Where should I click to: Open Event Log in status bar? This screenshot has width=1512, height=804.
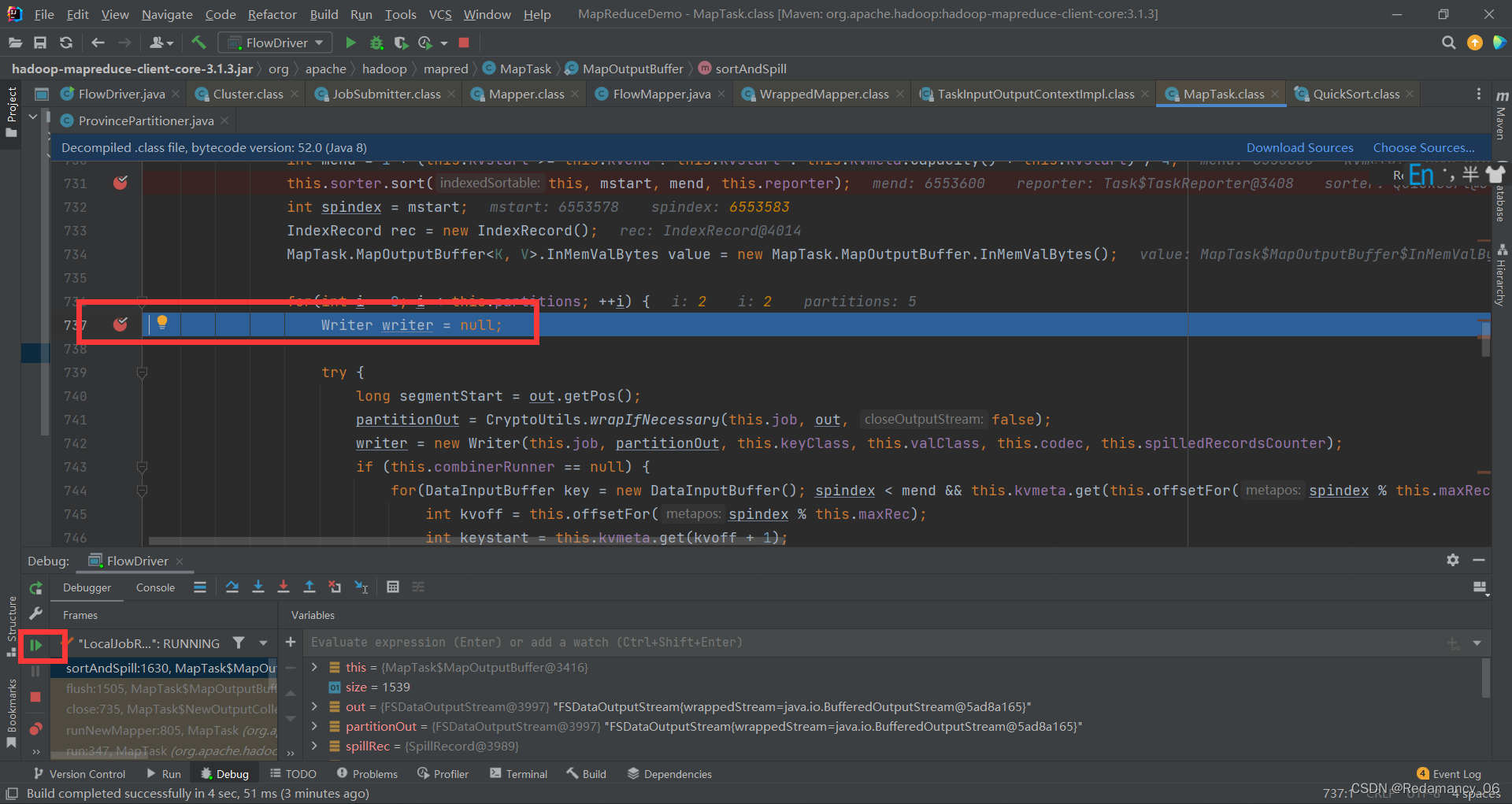(x=1449, y=774)
